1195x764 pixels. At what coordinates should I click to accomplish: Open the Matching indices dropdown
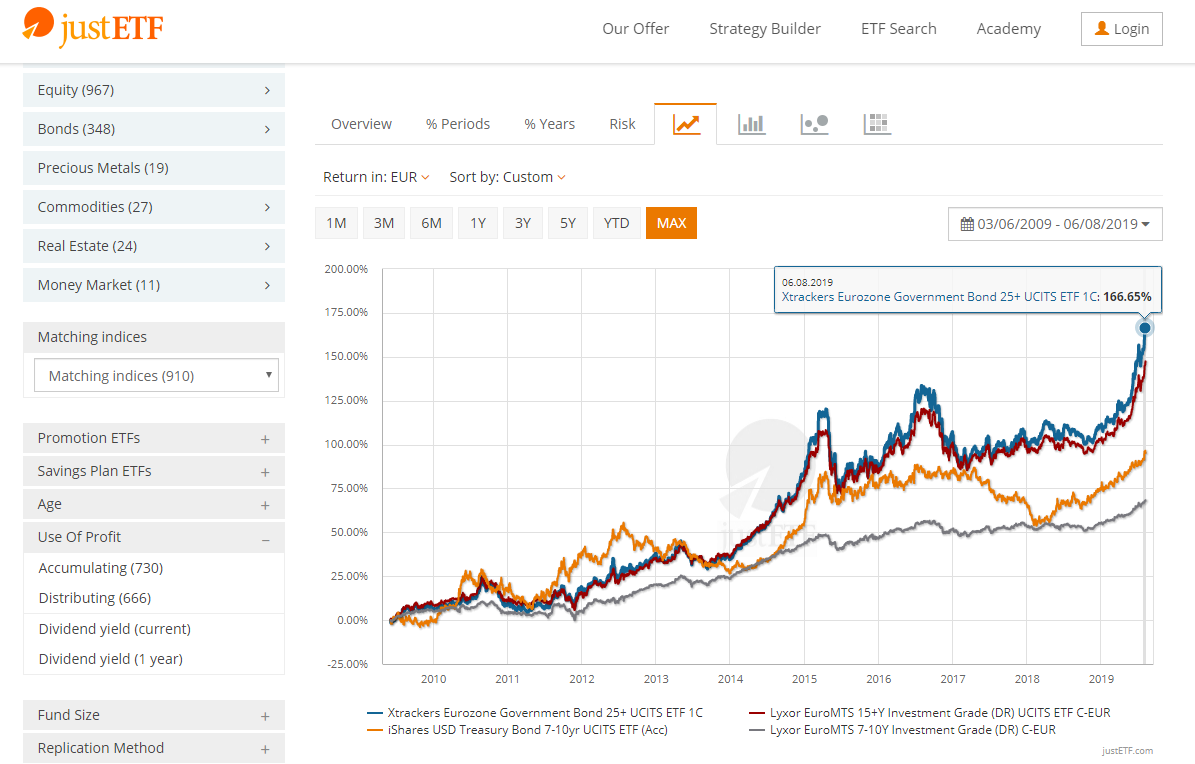(x=156, y=376)
